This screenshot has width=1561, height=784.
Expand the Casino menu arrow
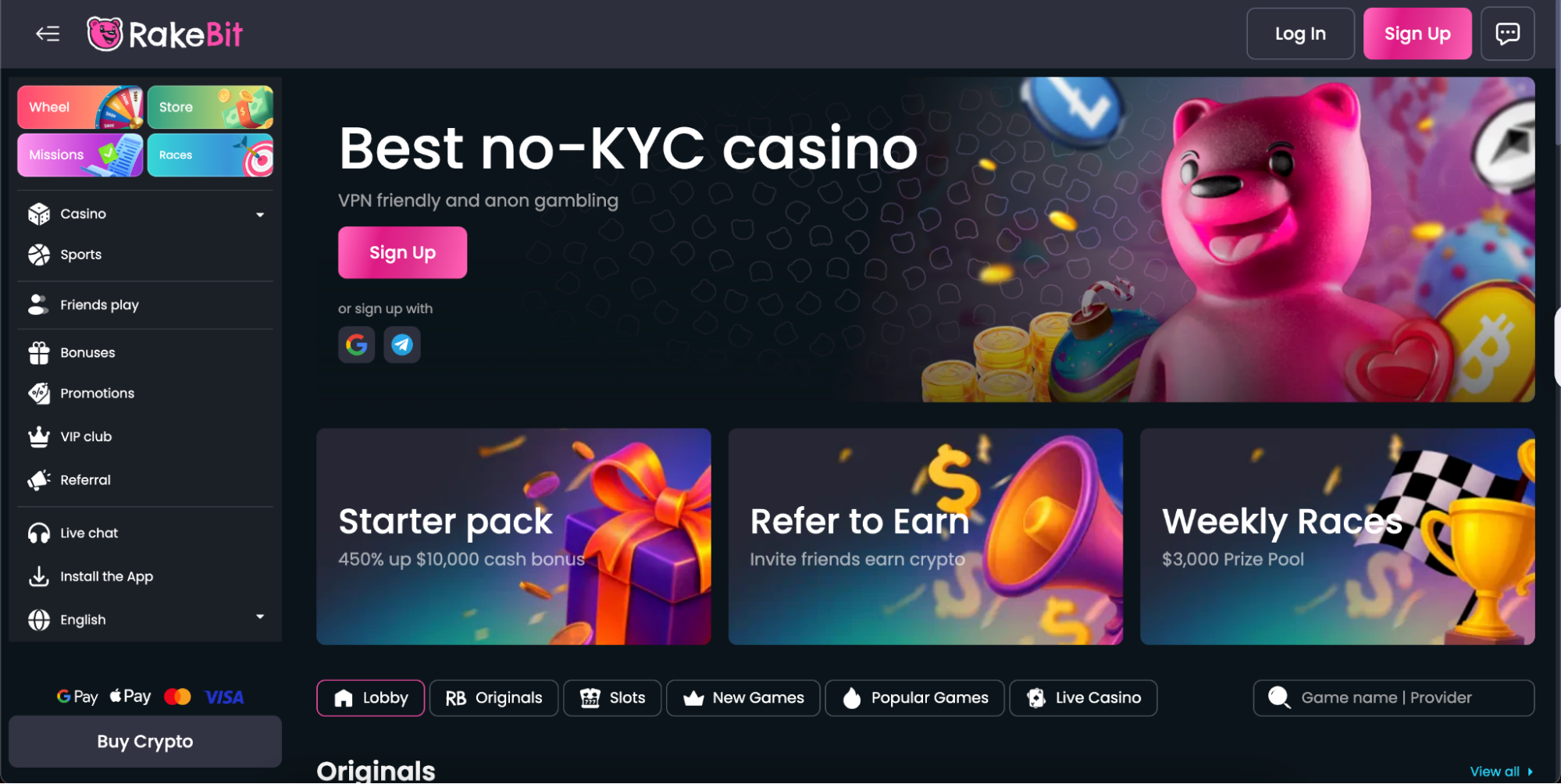tap(260, 215)
